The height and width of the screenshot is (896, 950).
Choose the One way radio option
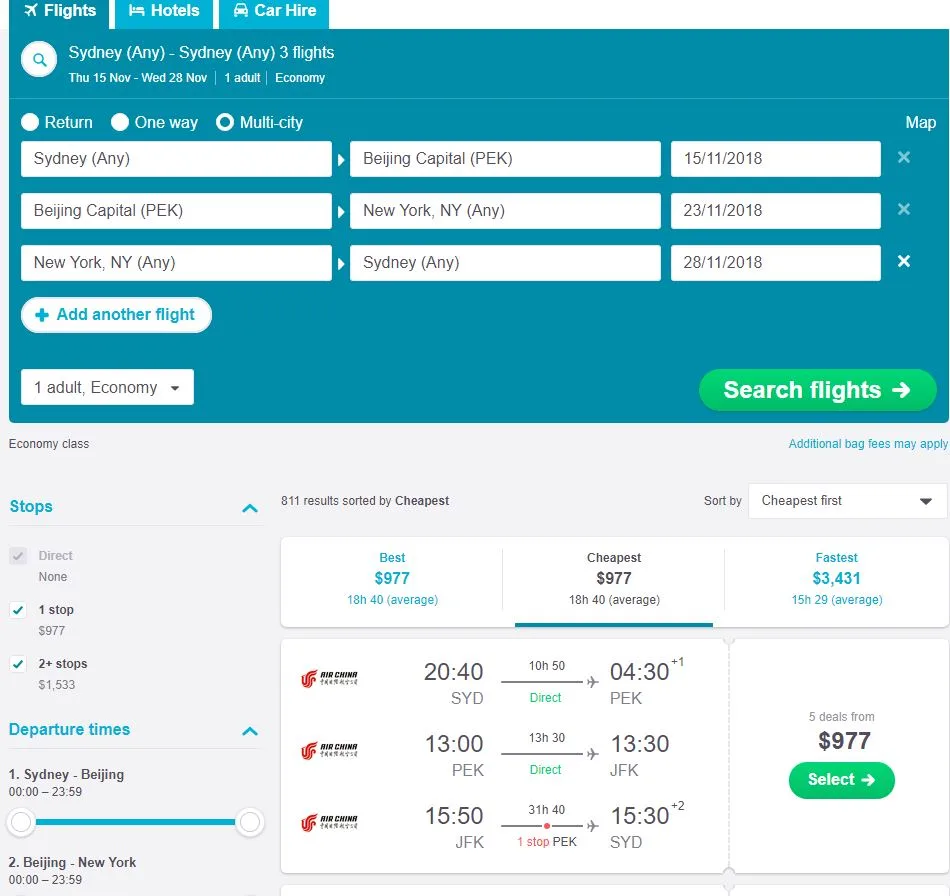point(120,122)
